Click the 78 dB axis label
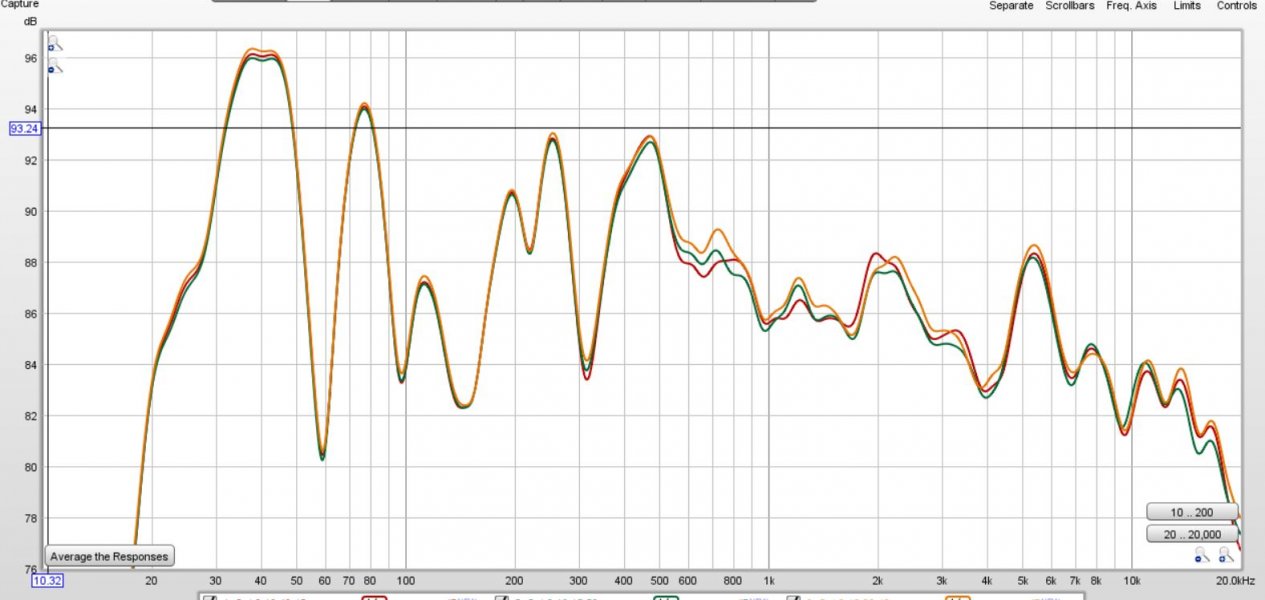 pos(31,518)
